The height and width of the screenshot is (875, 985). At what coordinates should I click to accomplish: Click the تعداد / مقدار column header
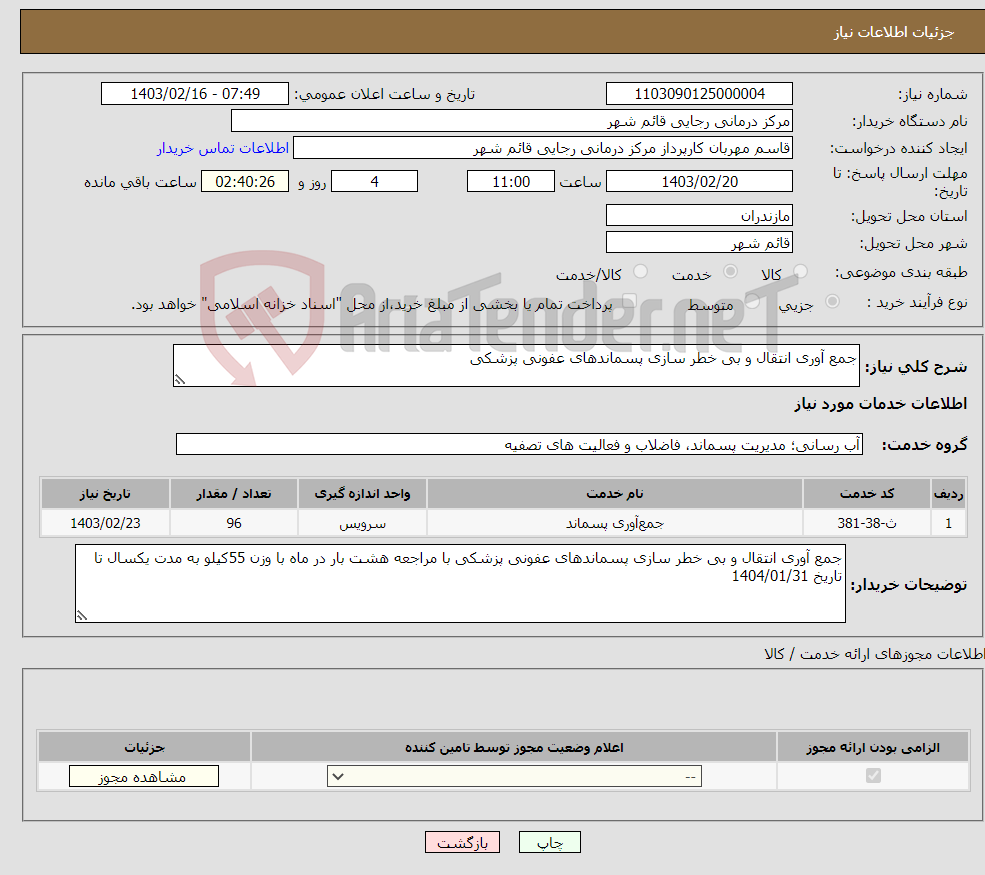tap(234, 494)
